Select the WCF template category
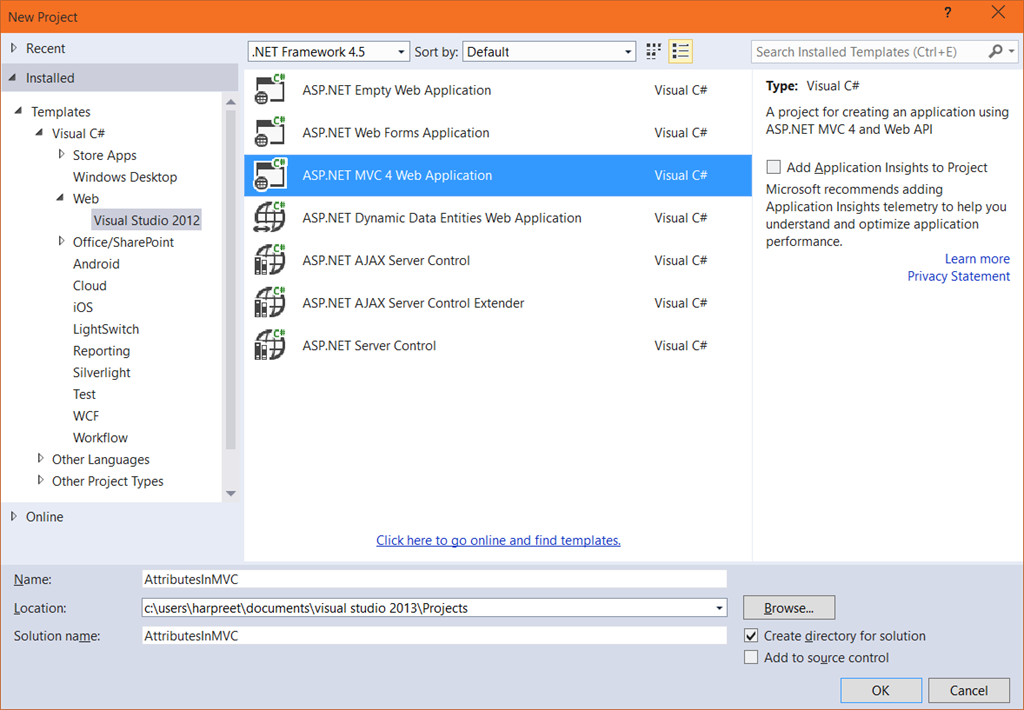This screenshot has width=1024, height=710. point(86,416)
